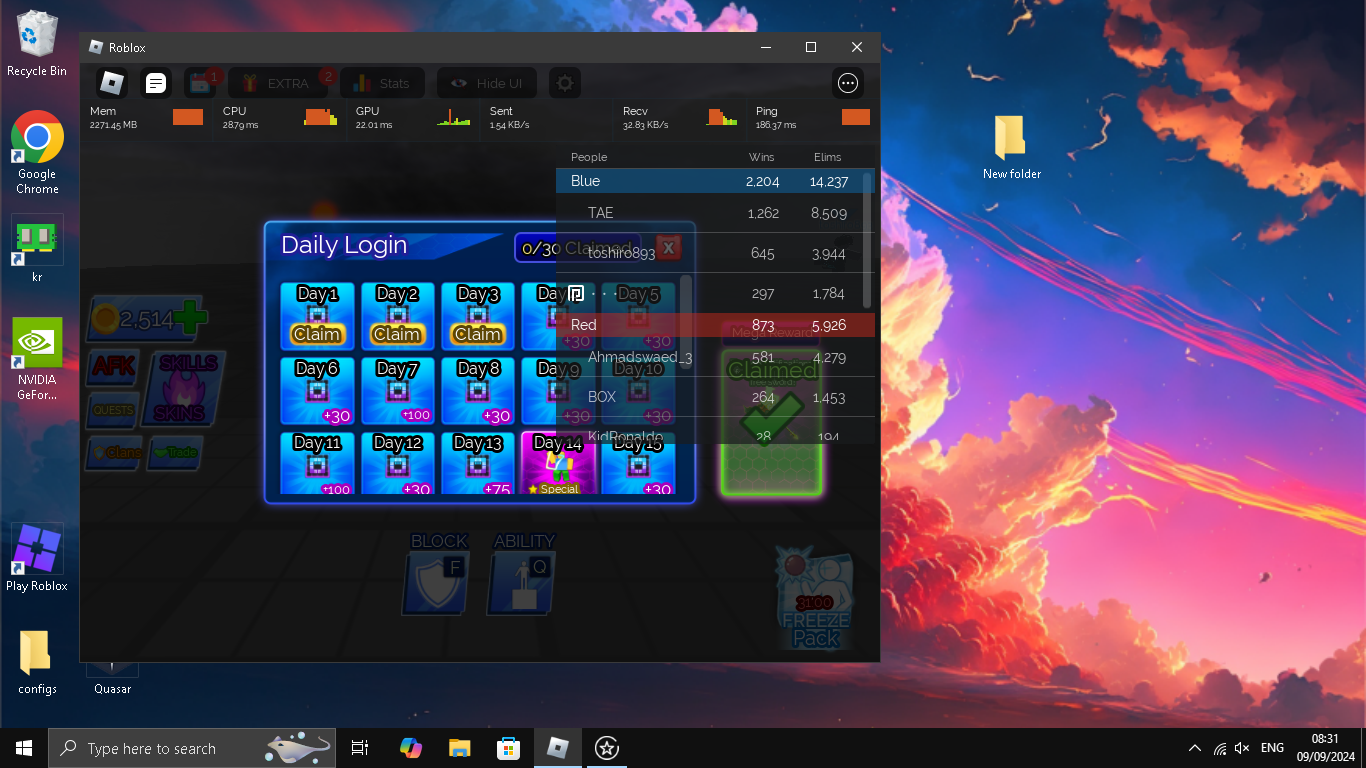Select player Ahmadswaed_3 in the leaderboard
This screenshot has height=768, width=1366.
[715, 357]
